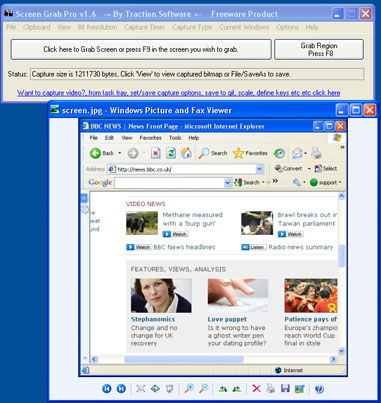The height and width of the screenshot is (403, 381).
Task: Delete the image with the red X icon
Action: [x=256, y=389]
